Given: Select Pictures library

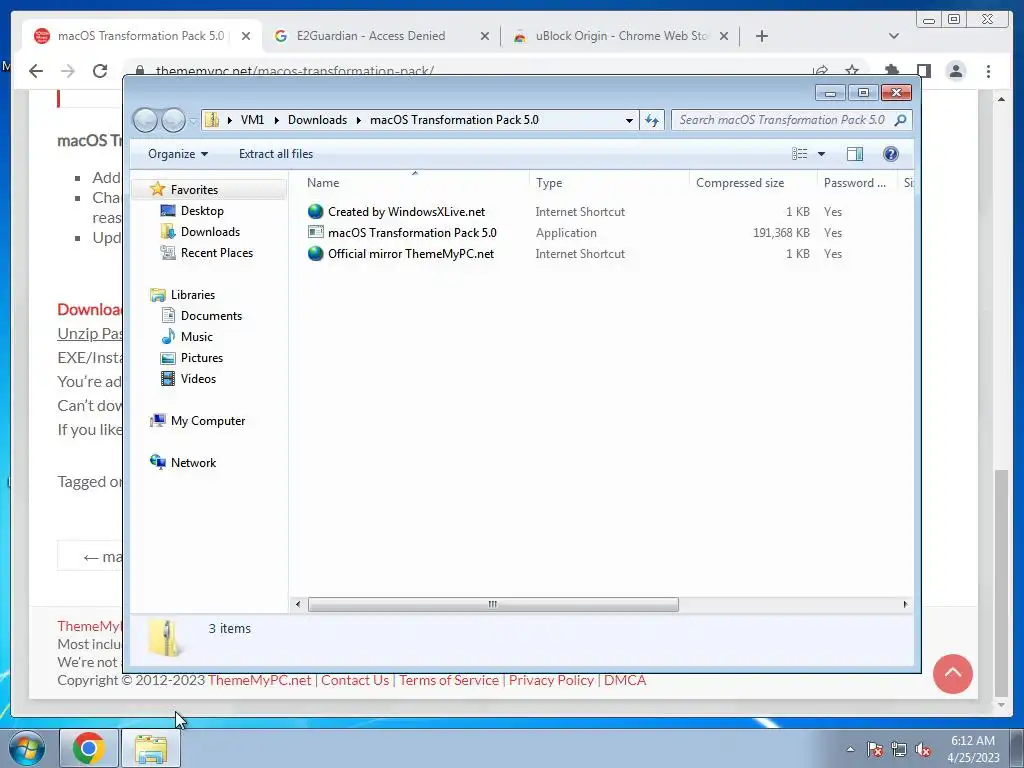Looking at the screenshot, I should pyautogui.click(x=201, y=358).
